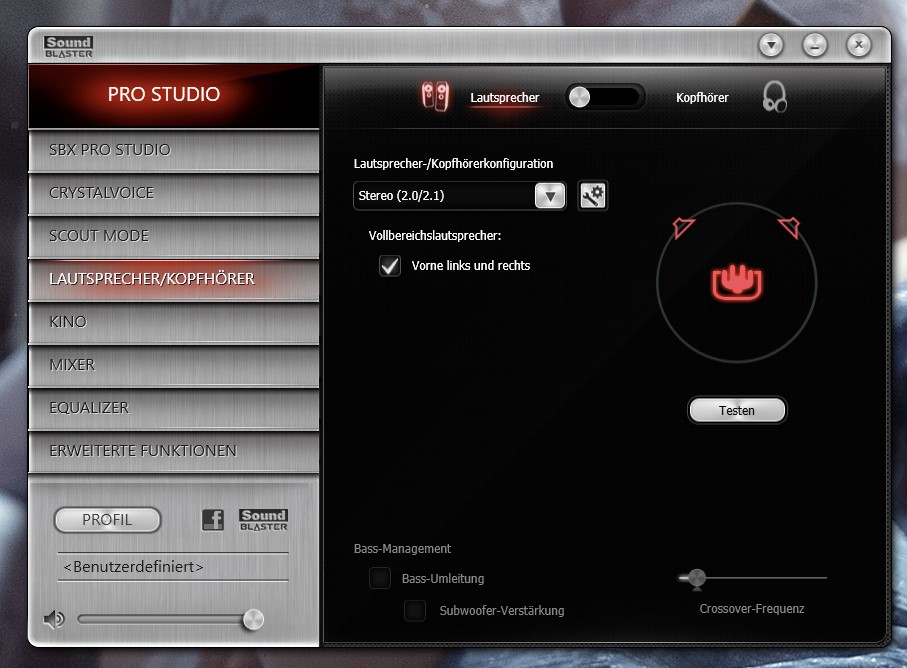Screen dimensions: 907x668
Task: Open the Facebook icon link
Action: [x=213, y=520]
